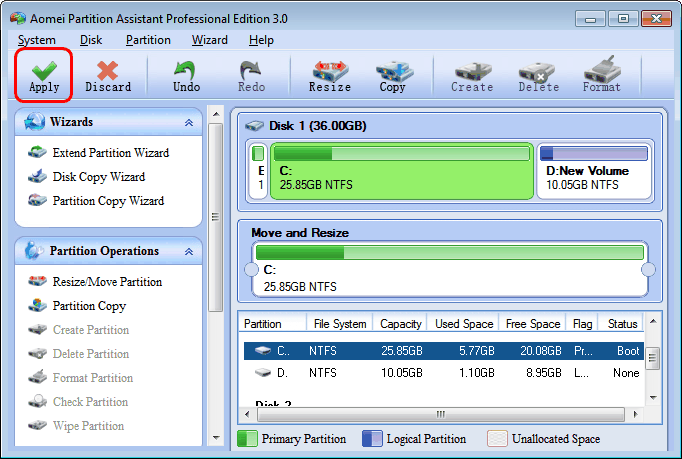Open the System menu
The height and width of the screenshot is (459, 682).
coord(37,40)
